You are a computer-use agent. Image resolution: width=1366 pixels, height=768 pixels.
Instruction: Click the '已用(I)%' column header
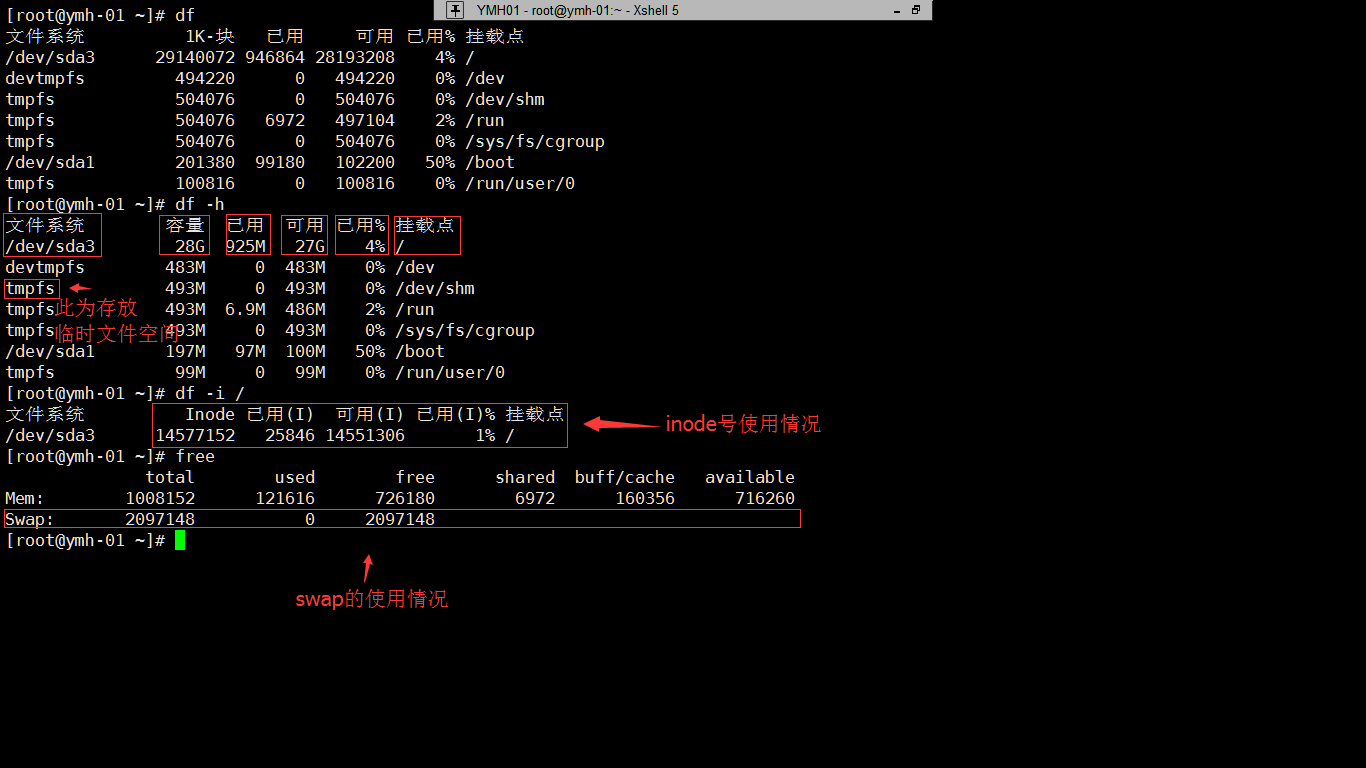click(456, 414)
